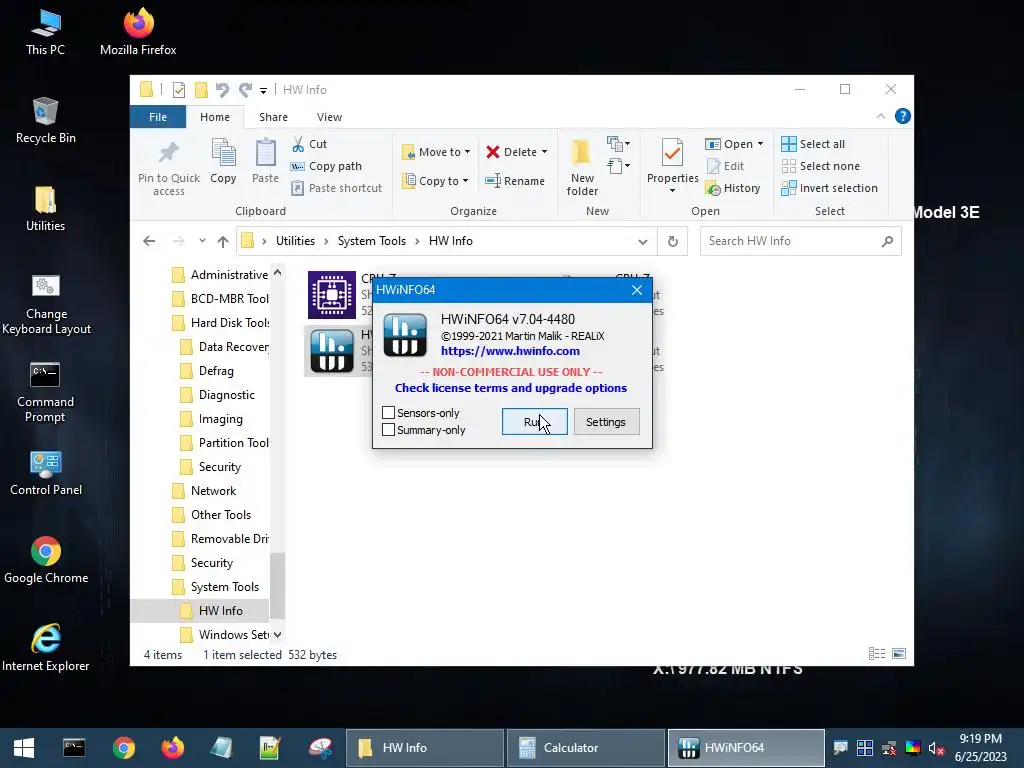Switch to the Share ribbon tab
Image resolution: width=1024 pixels, height=768 pixels.
coord(273,117)
